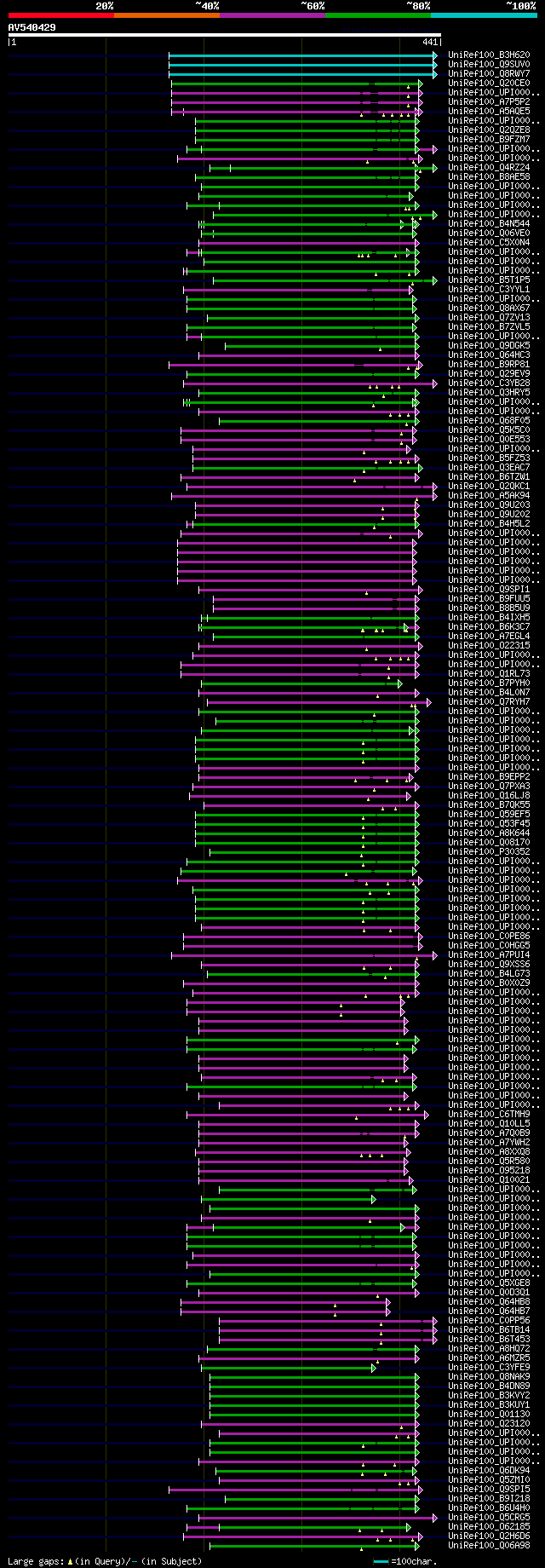Click the UniRef100_B7PYH0 entry
The width and height of the screenshot is (545, 1568).
coord(489,683)
